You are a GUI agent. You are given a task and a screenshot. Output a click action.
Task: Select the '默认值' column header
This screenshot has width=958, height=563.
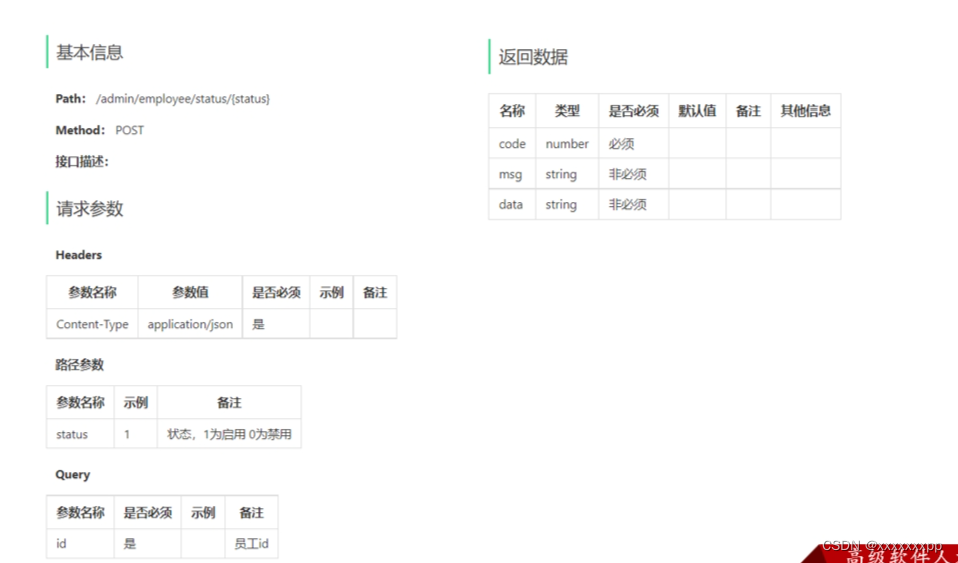[x=697, y=111]
